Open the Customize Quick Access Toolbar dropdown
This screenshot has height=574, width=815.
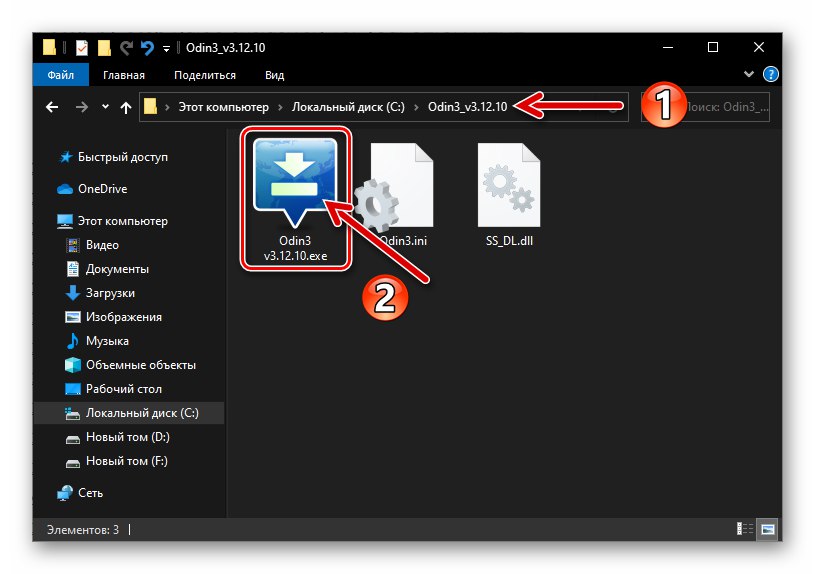[166, 49]
